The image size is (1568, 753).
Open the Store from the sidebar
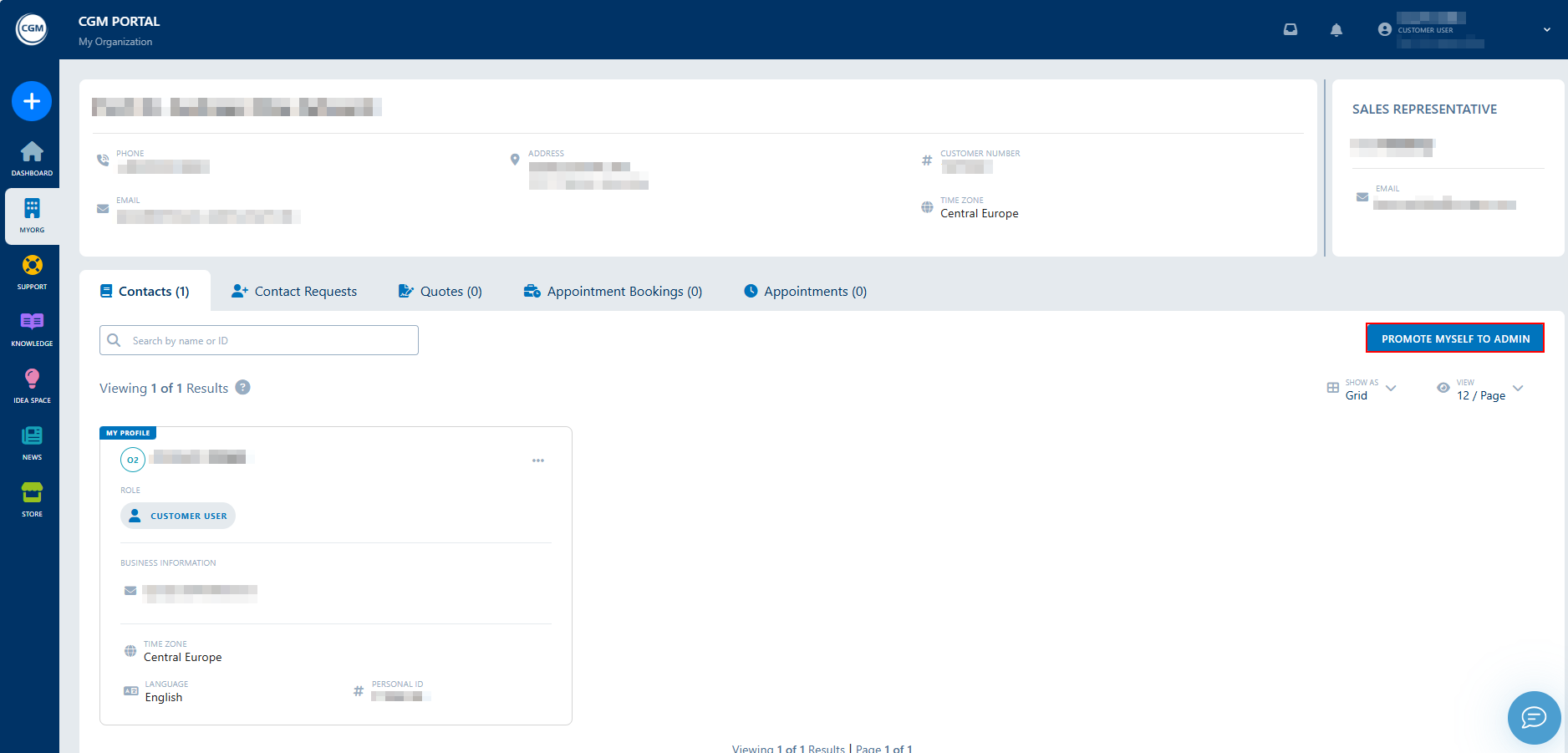click(x=31, y=498)
